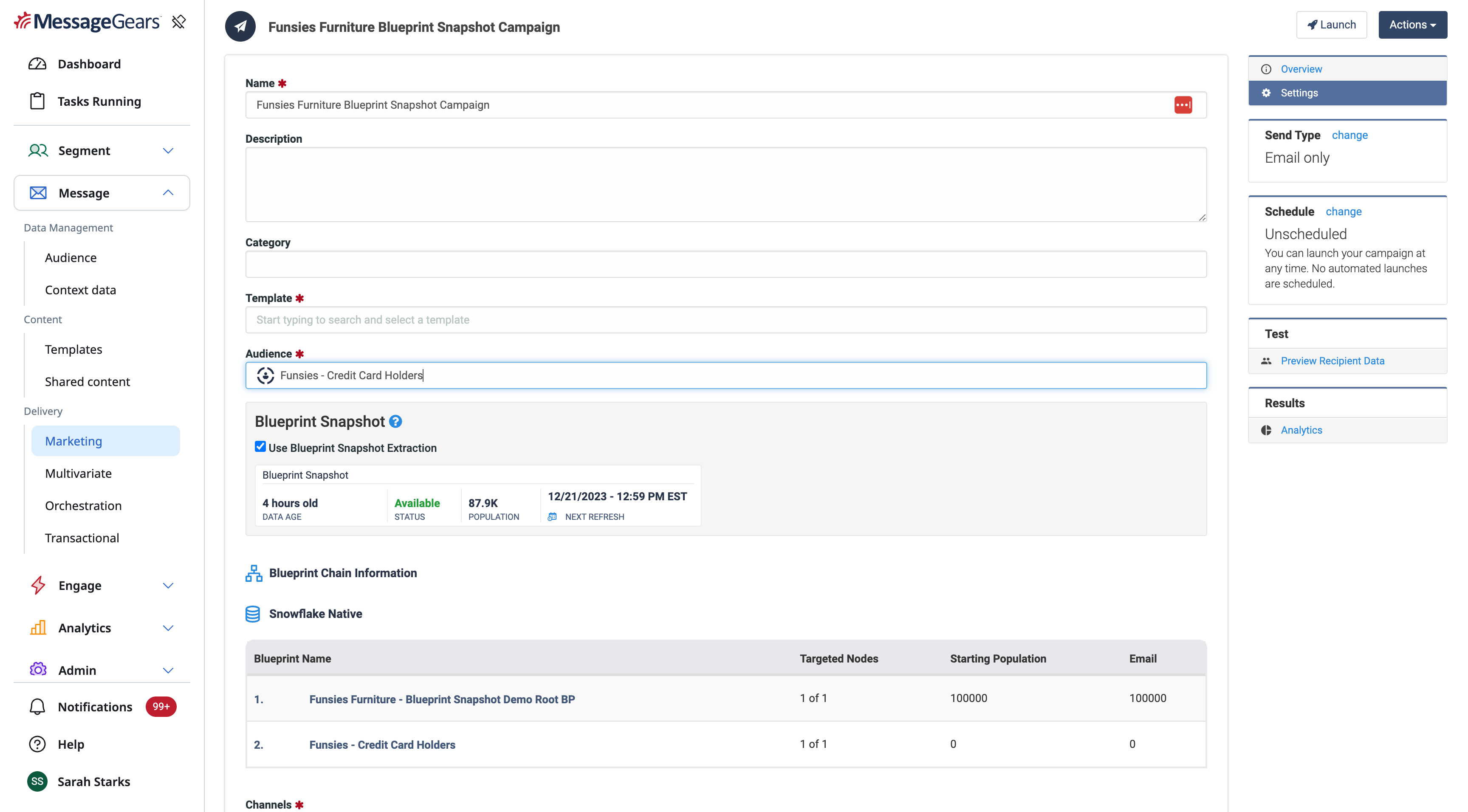The width and height of the screenshot is (1468, 812).
Task: Open the Blueprint Snapshot help tooltip icon
Action: point(395,422)
